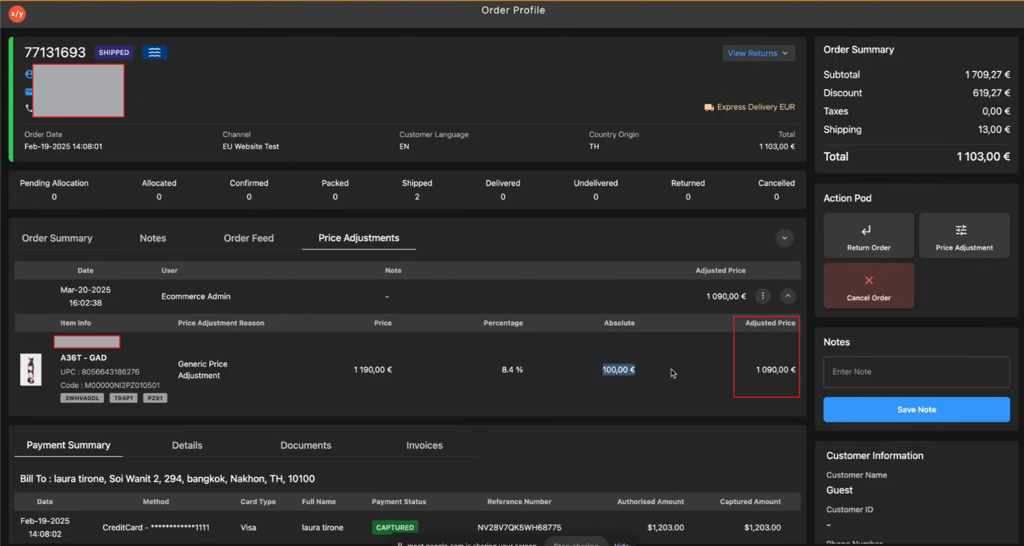Image resolution: width=1024 pixels, height=546 pixels.
Task: Click the Express Delivery EUR label
Action: [756, 107]
